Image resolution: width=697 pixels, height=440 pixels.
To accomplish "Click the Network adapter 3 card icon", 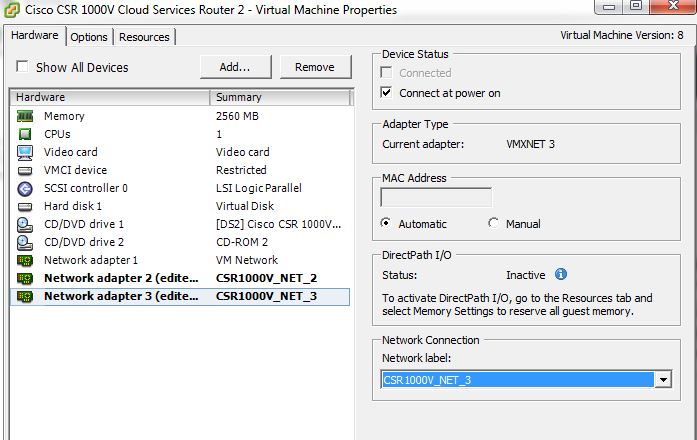I will (x=25, y=296).
